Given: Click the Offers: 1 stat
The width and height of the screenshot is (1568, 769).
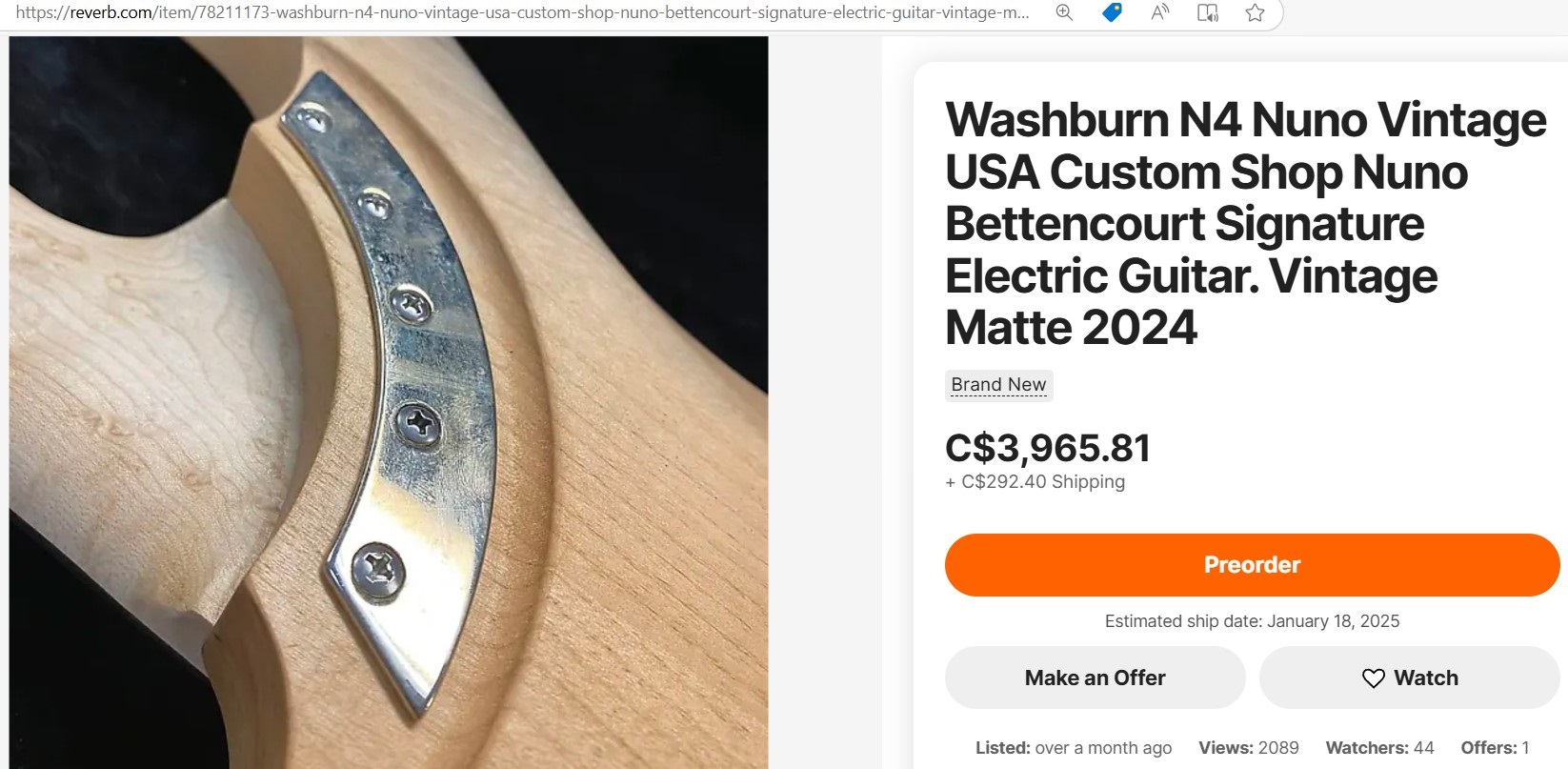Looking at the screenshot, I should pyautogui.click(x=1495, y=748).
